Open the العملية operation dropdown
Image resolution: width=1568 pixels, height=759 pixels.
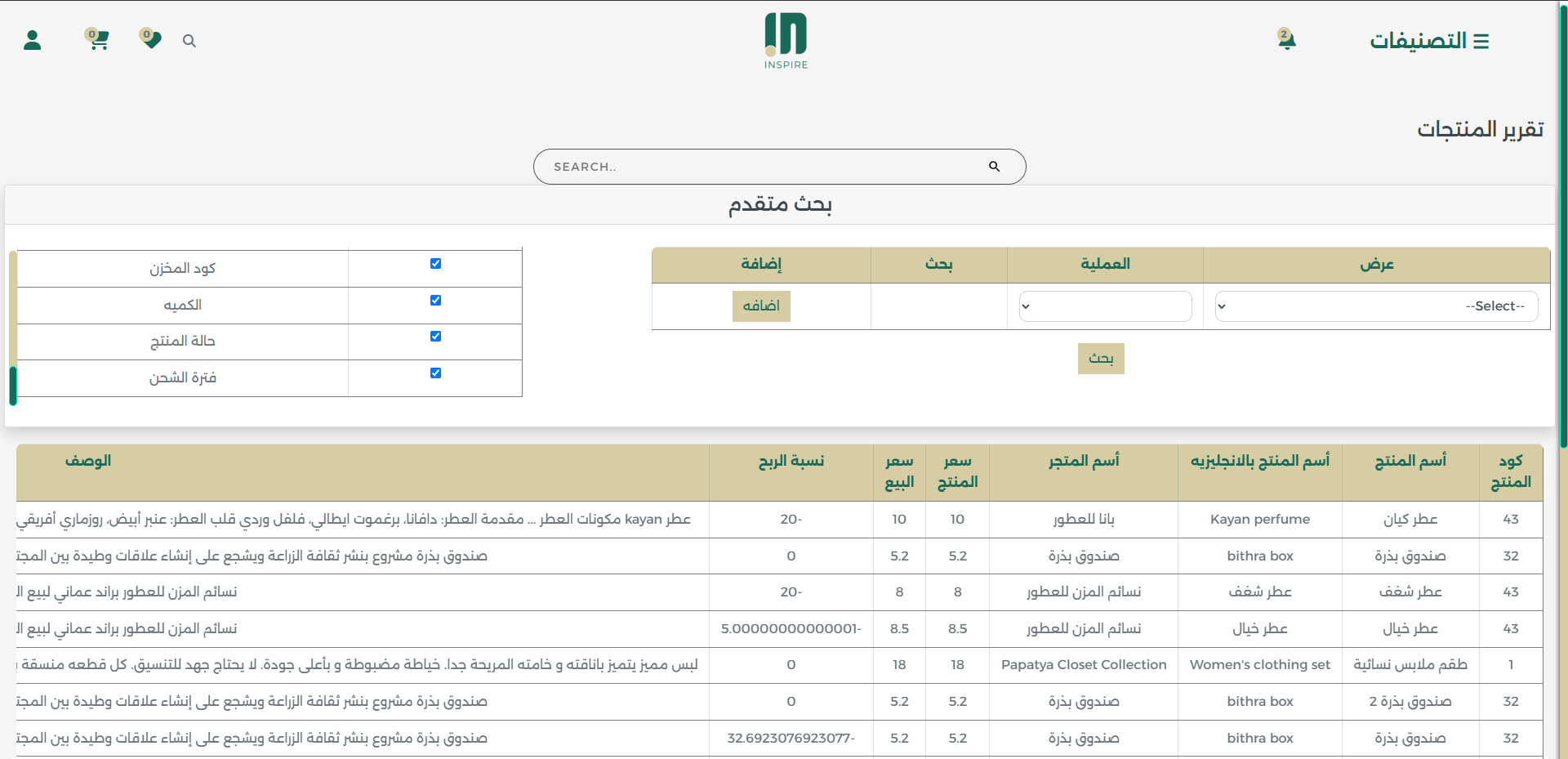click(x=1105, y=306)
